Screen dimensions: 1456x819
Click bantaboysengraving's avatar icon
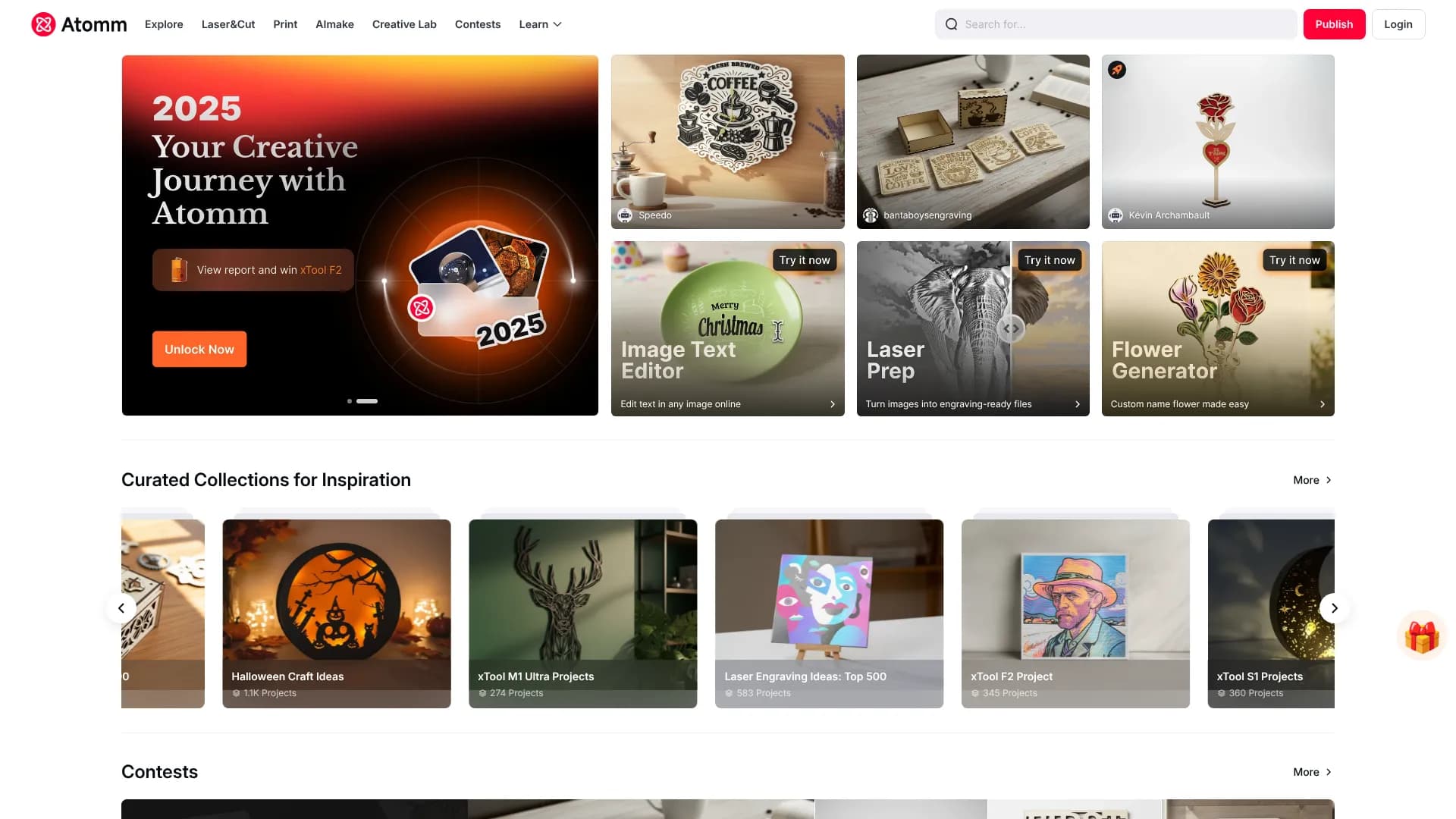point(871,215)
